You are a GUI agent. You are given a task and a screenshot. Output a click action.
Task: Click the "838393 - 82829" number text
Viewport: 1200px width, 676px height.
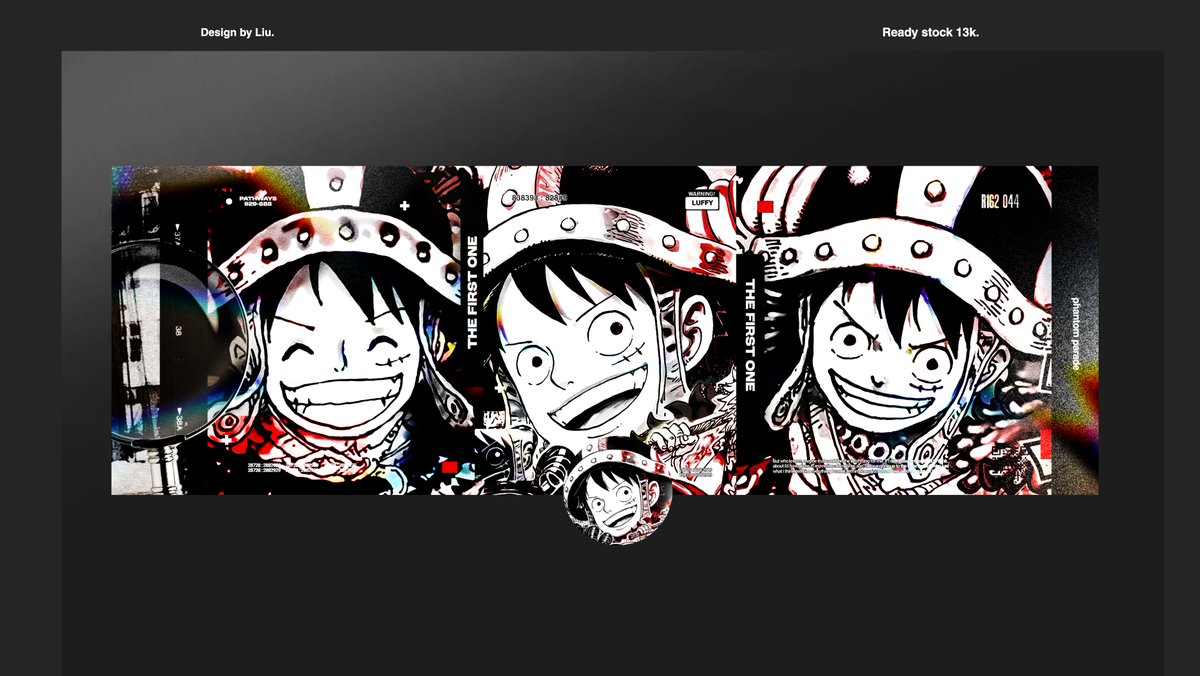[x=539, y=198]
